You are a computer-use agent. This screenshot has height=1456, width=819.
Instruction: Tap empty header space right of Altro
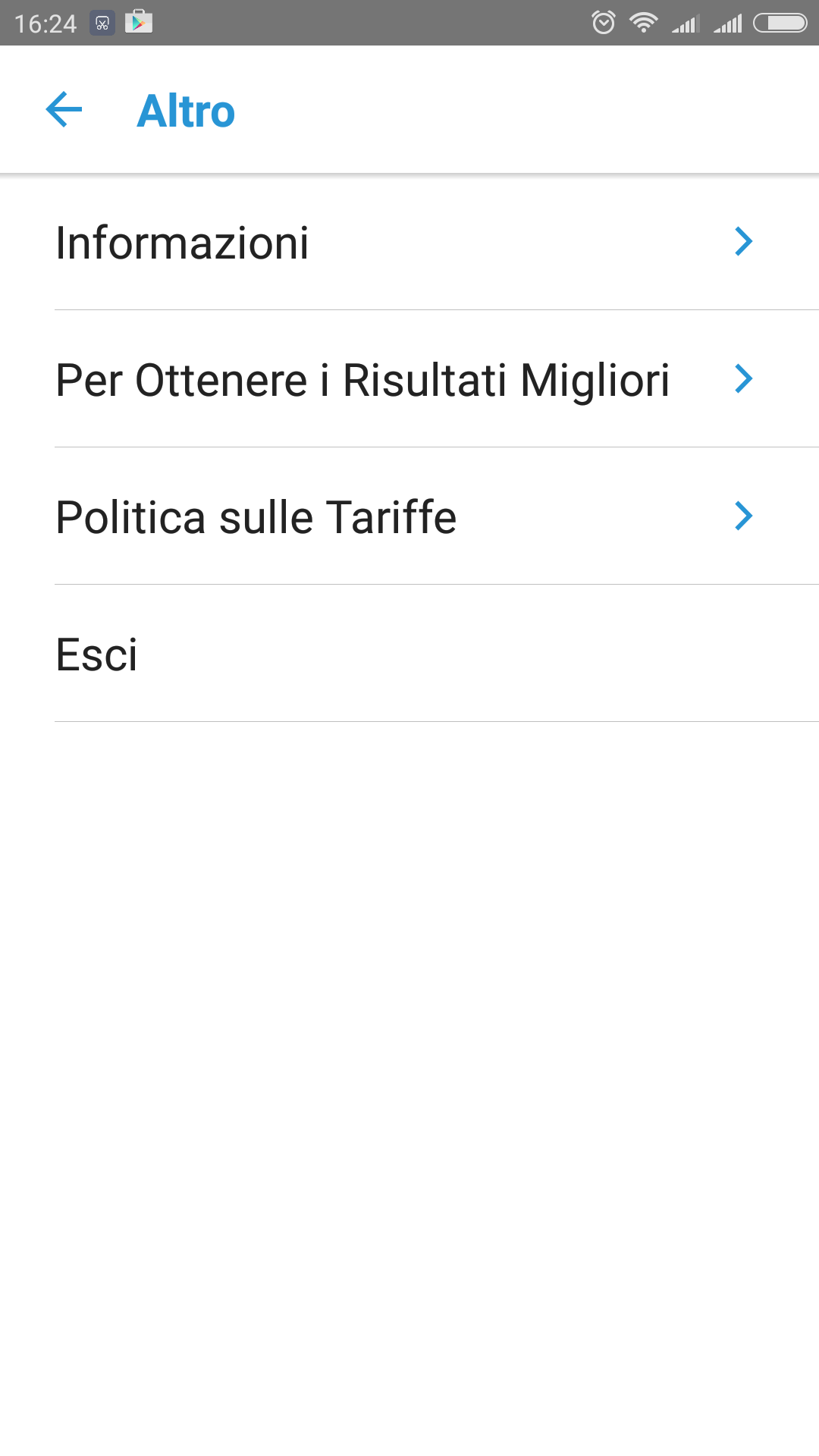[x=531, y=110]
